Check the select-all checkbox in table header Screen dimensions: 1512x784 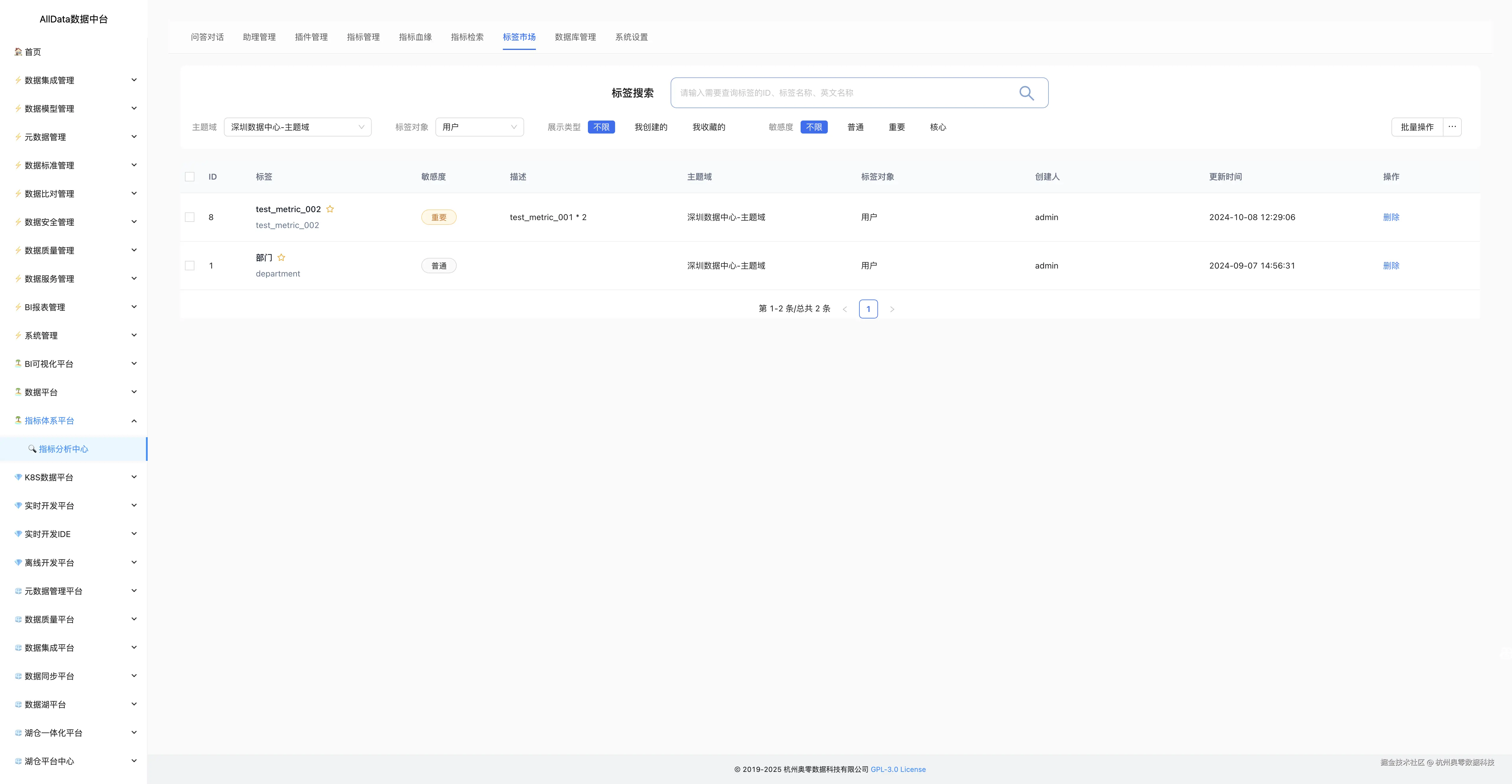tap(190, 177)
